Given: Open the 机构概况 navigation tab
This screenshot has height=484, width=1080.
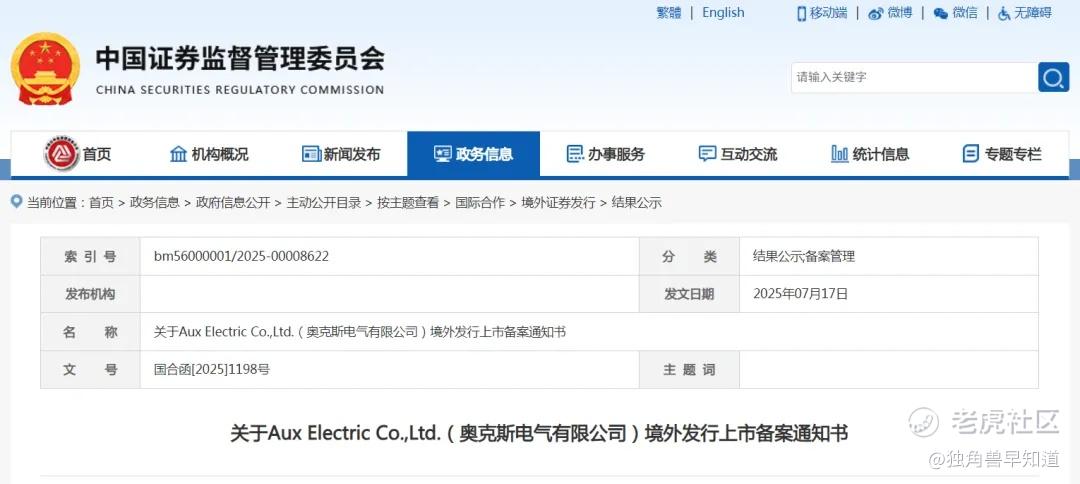Looking at the screenshot, I should coord(209,154).
